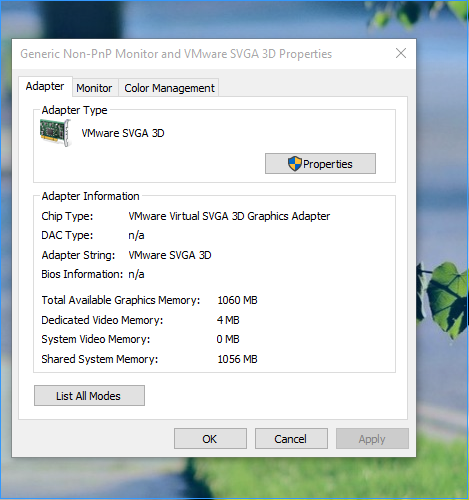Image resolution: width=469 pixels, height=500 pixels.
Task: Click the 'Adapter Type' group heading
Action: (74, 110)
